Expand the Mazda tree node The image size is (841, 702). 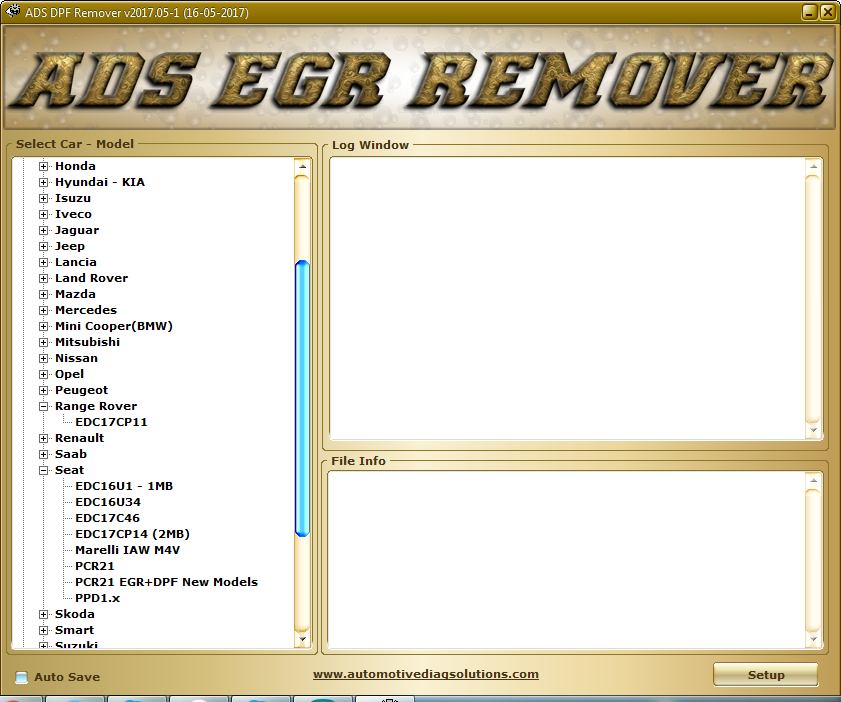click(x=43, y=294)
